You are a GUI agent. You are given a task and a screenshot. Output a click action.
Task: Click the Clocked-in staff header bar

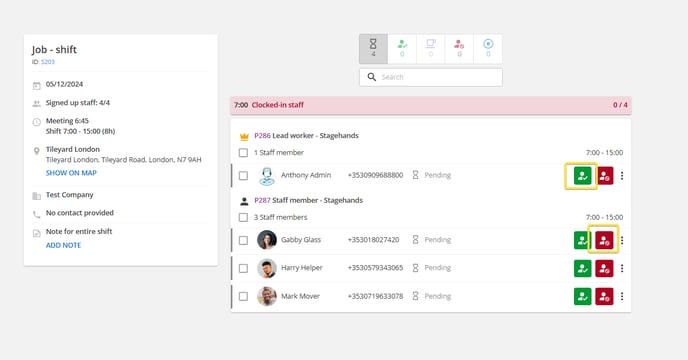pyautogui.click(x=431, y=105)
